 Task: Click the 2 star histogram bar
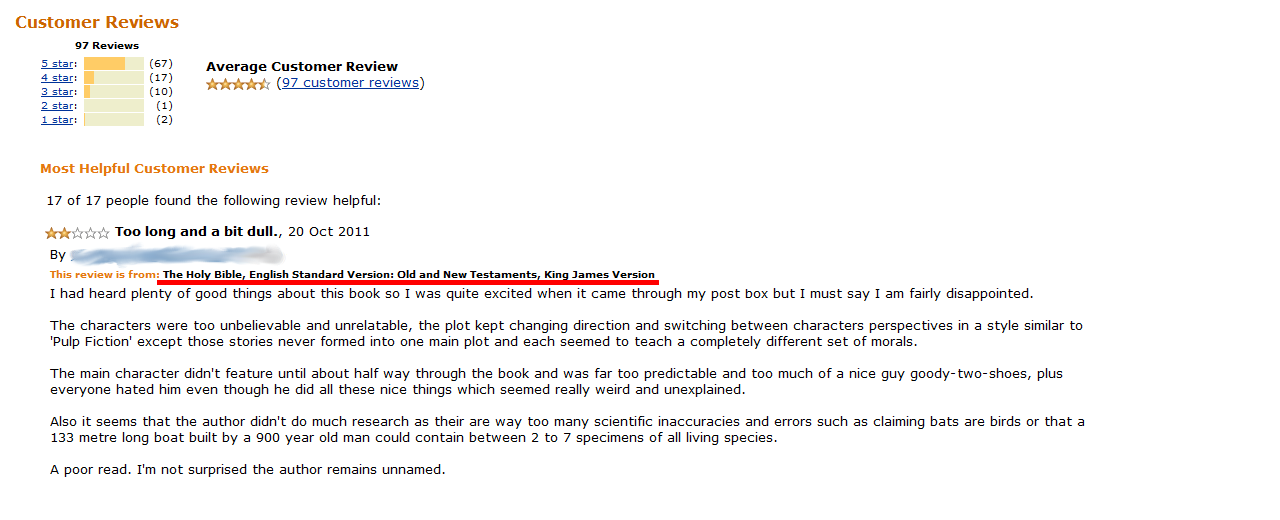pyautogui.click(x=114, y=106)
